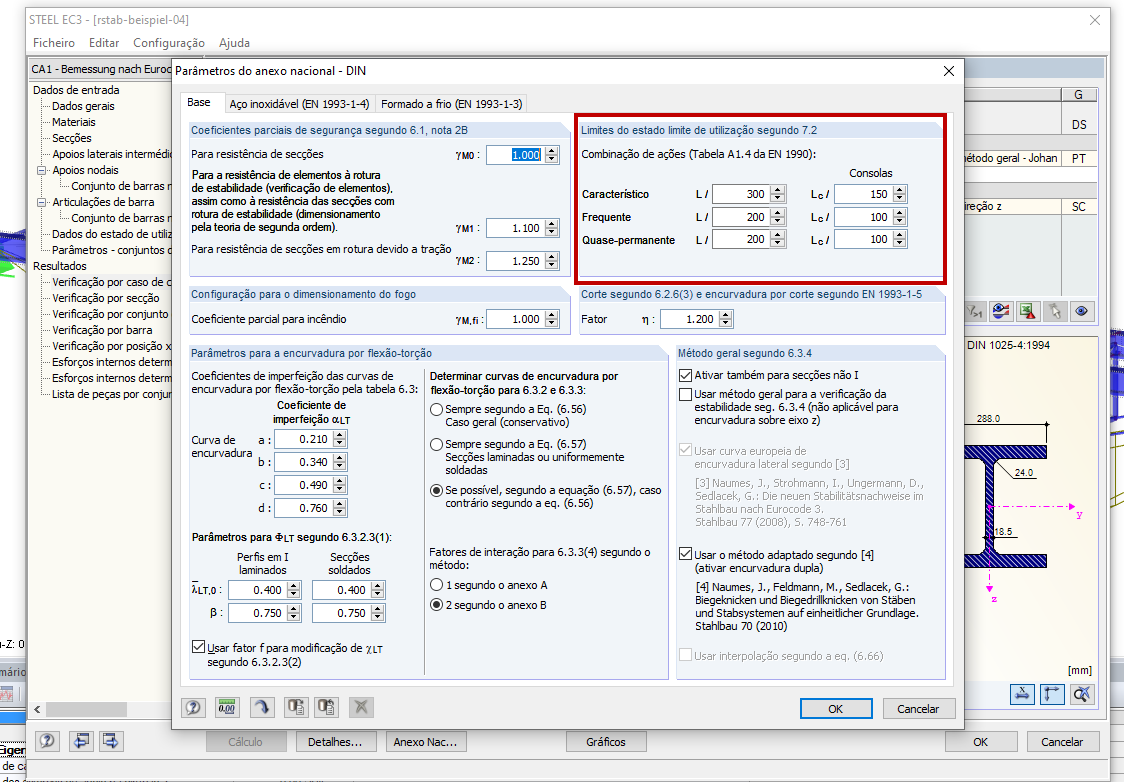Image resolution: width=1124 pixels, height=782 pixels.
Task: Toggle the filter >1 icon
Action: pyautogui.click(x=975, y=311)
